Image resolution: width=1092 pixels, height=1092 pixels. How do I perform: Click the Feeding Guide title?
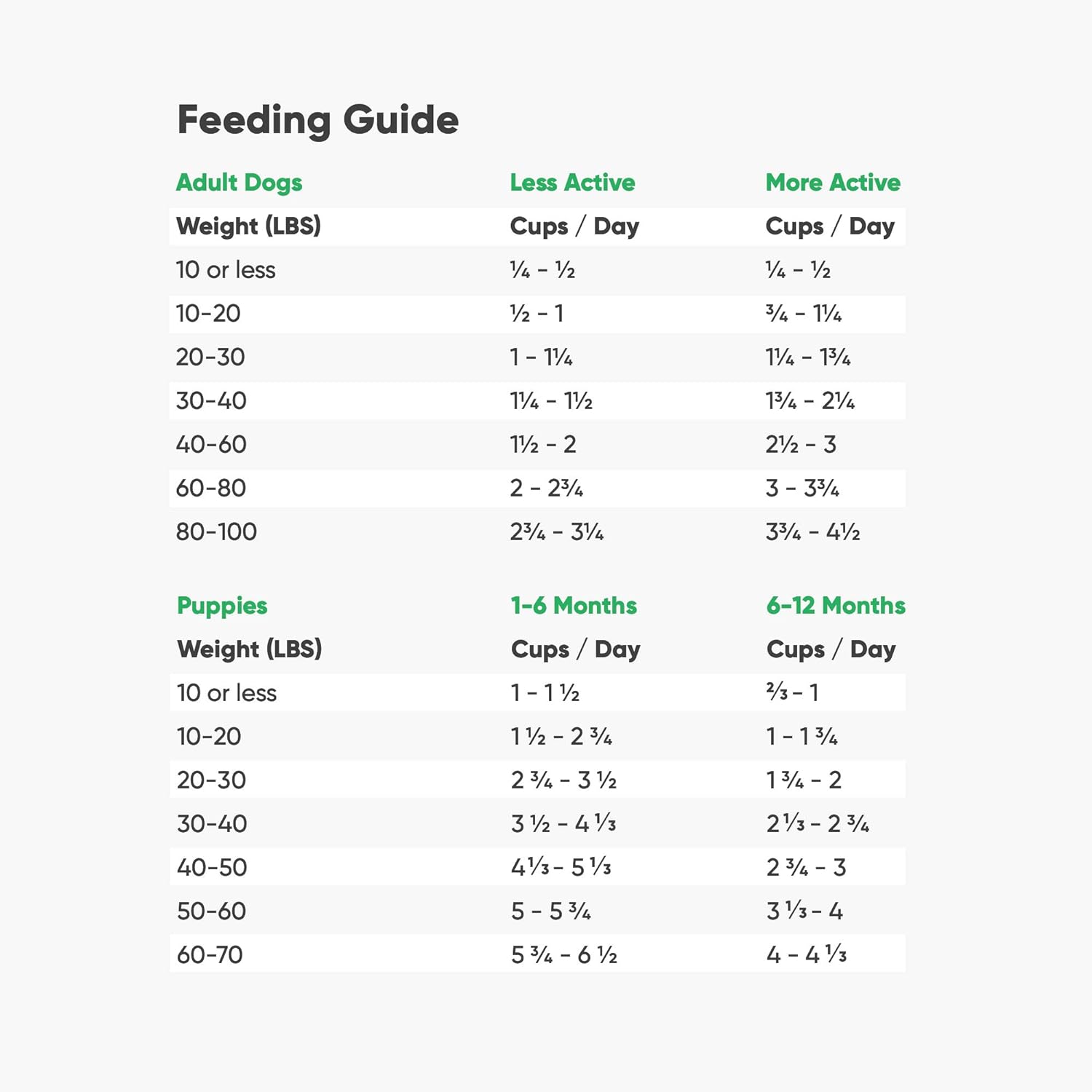point(317,120)
